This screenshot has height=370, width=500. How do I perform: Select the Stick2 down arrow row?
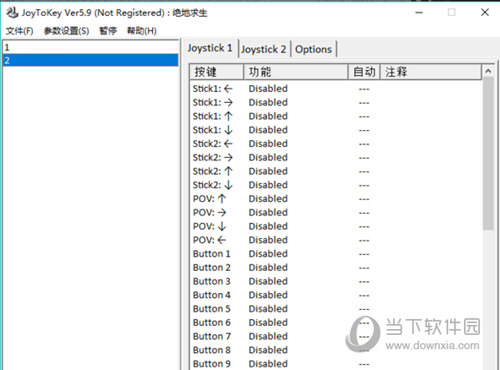[x=336, y=185]
